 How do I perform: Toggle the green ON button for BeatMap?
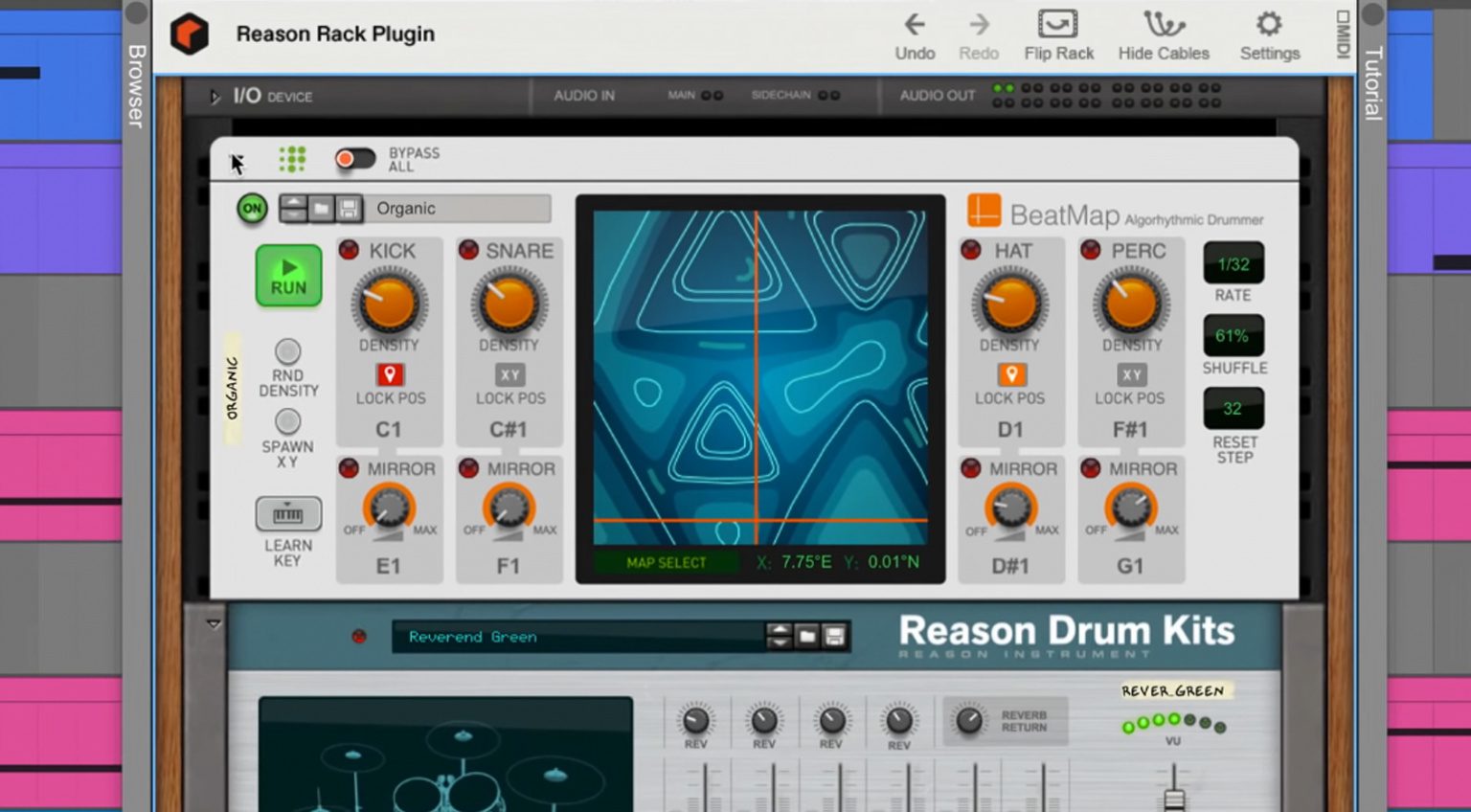(250, 208)
